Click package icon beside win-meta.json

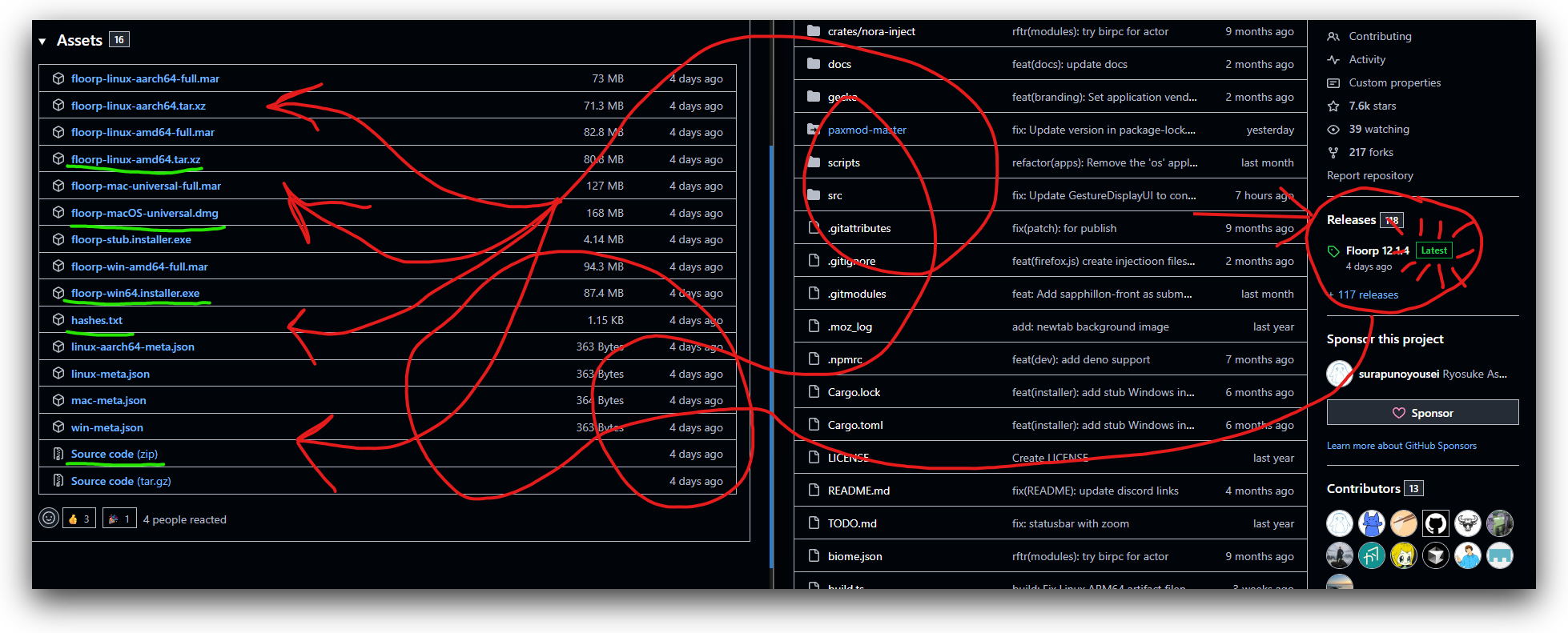click(58, 427)
